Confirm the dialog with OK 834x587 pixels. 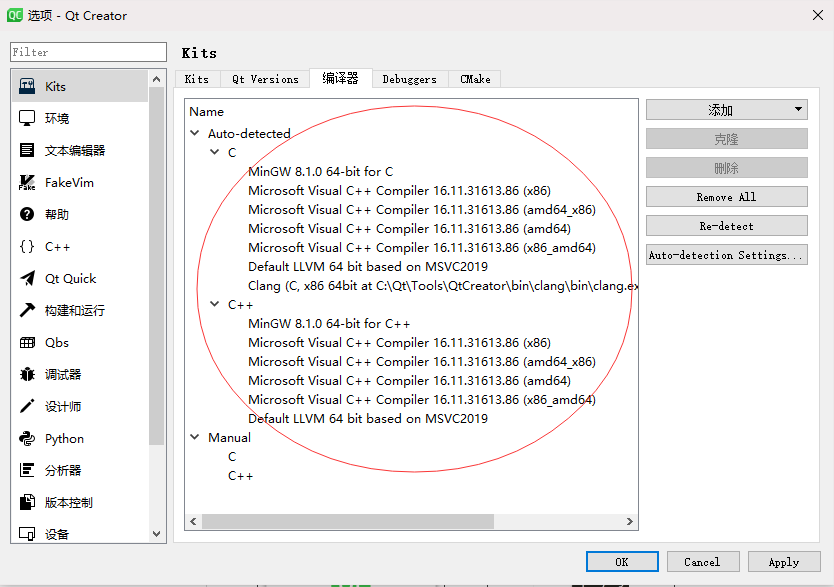tap(622, 561)
